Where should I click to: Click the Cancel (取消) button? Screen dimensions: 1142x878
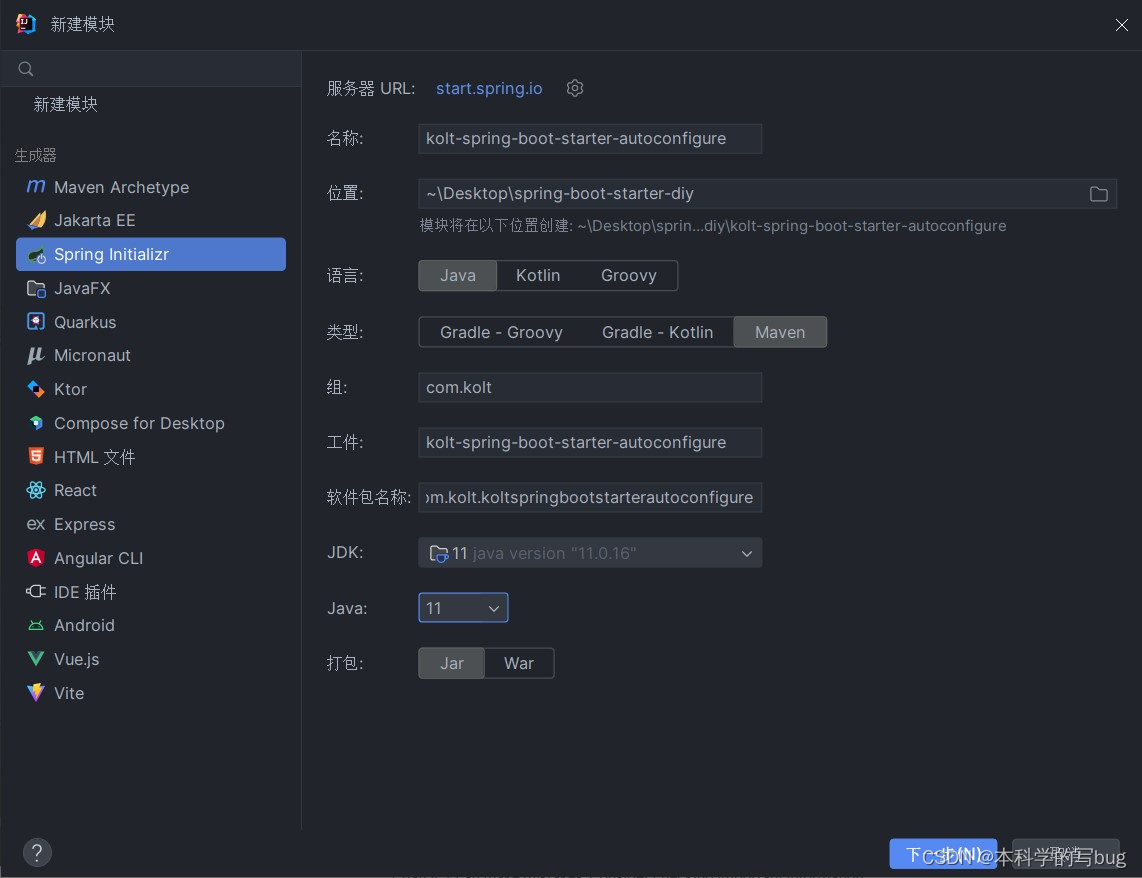click(x=1066, y=854)
